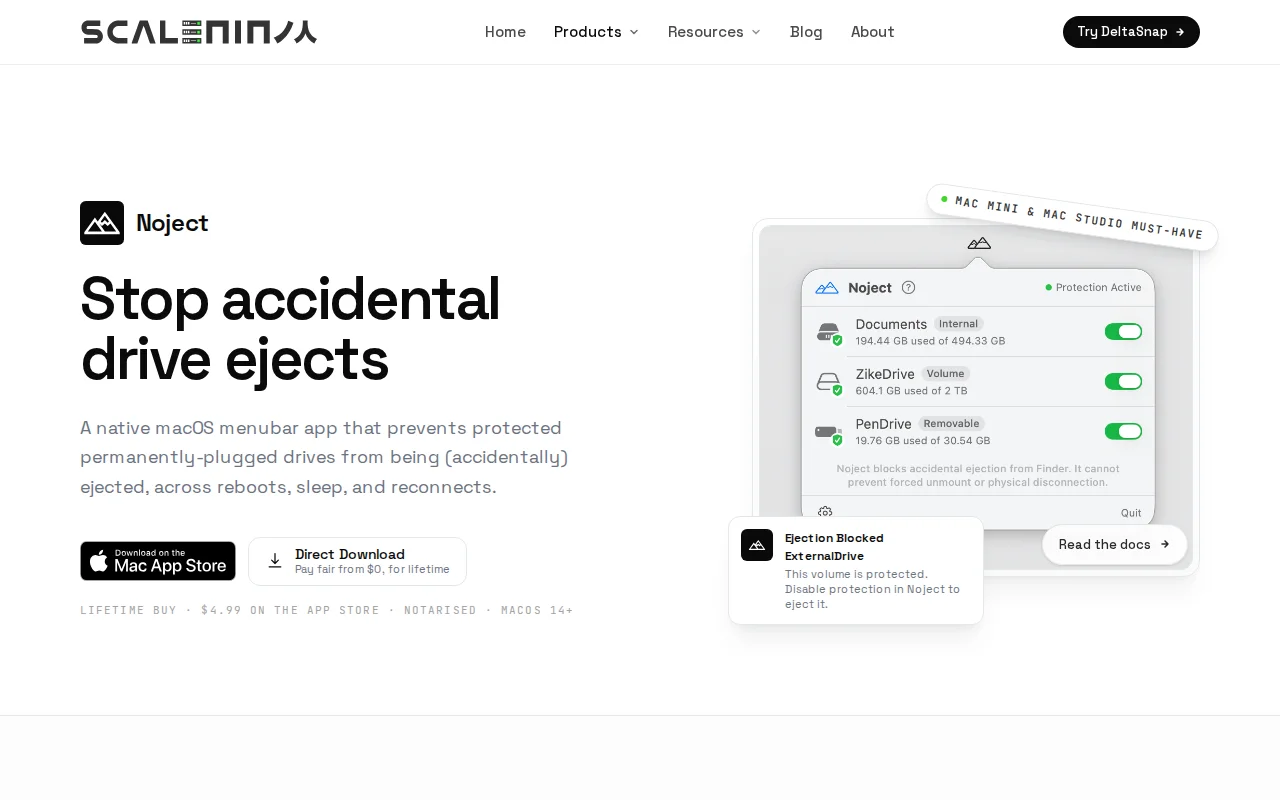
Task: Open the help question mark icon next to Noject
Action: pyautogui.click(x=908, y=287)
